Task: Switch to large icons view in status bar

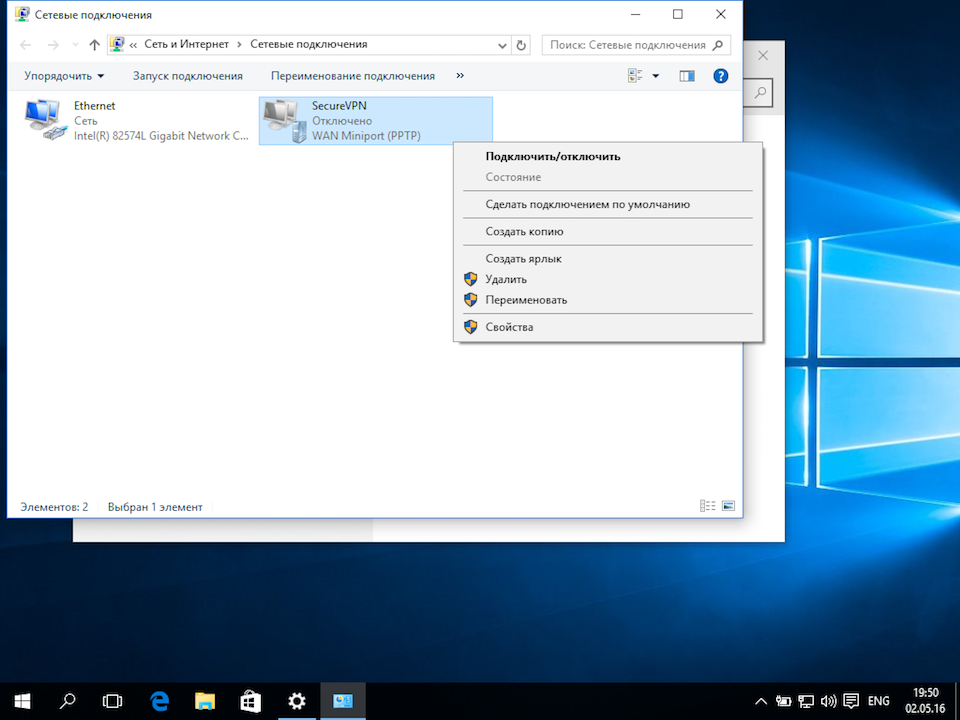Action: point(728,507)
